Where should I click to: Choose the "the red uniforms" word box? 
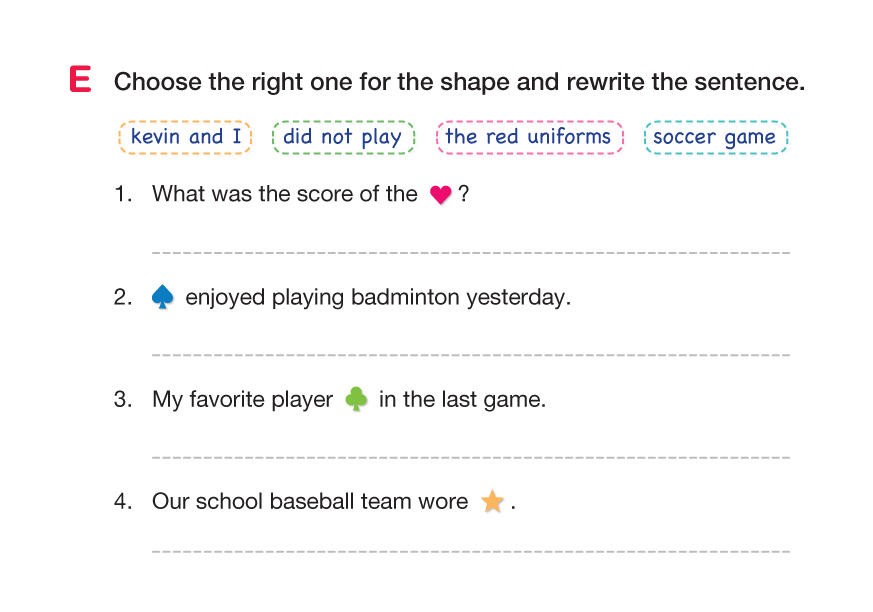pyautogui.click(x=528, y=137)
